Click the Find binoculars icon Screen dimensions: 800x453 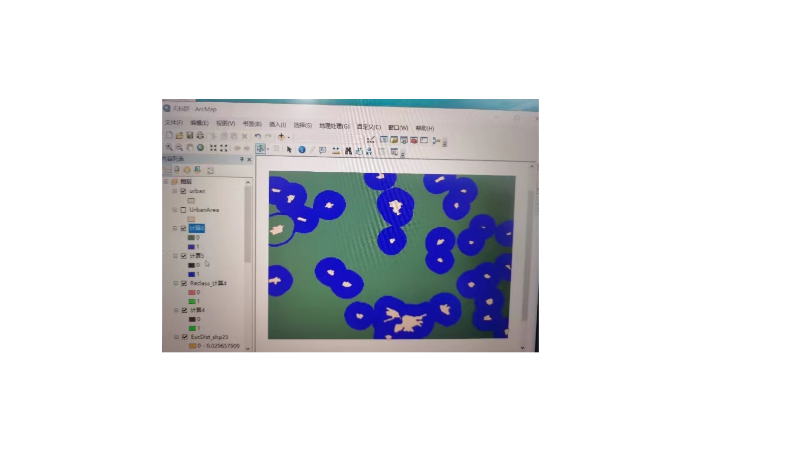[348, 150]
